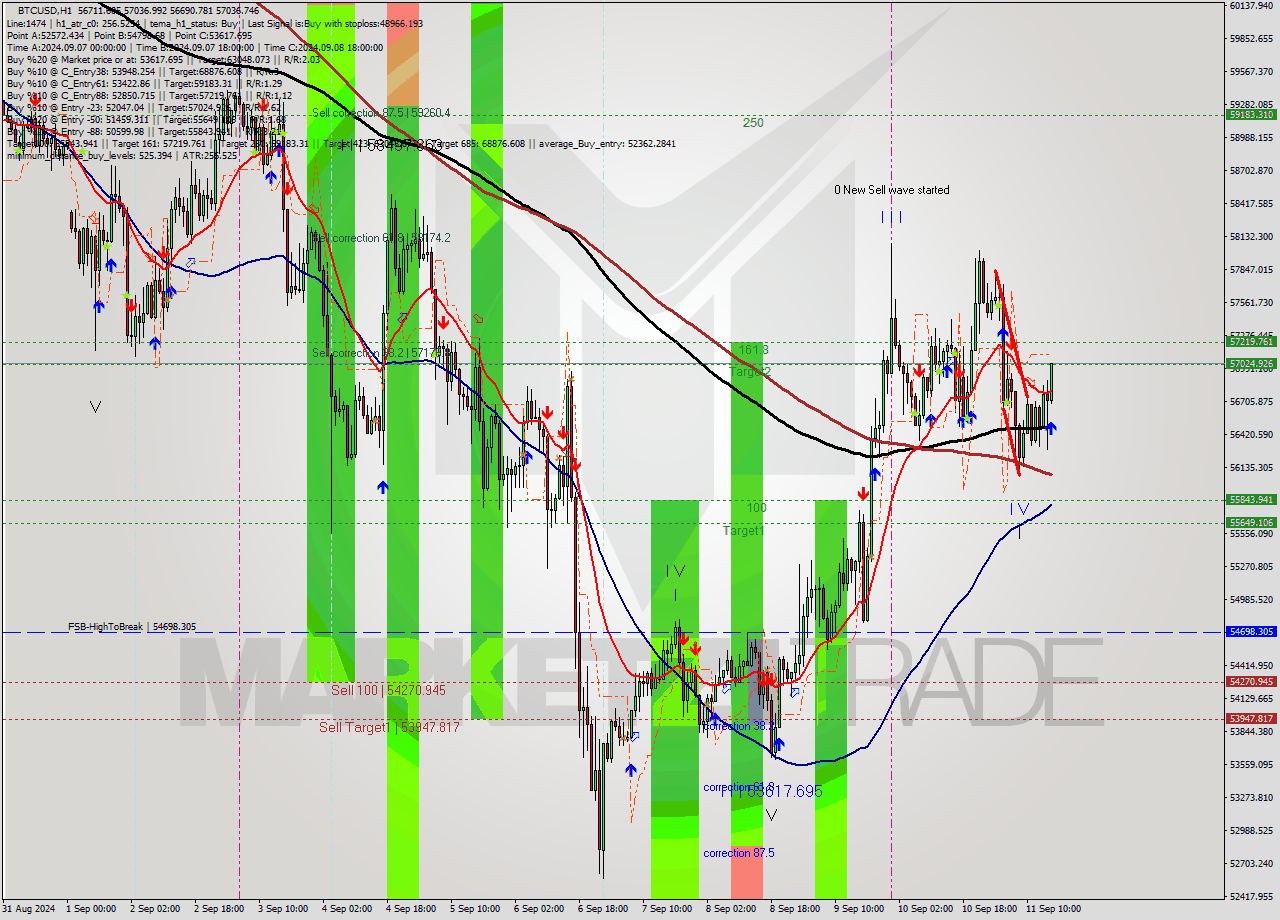This screenshot has height=920, width=1280.
Task: Click the green '250' Fibonacci label
Action: (x=753, y=123)
